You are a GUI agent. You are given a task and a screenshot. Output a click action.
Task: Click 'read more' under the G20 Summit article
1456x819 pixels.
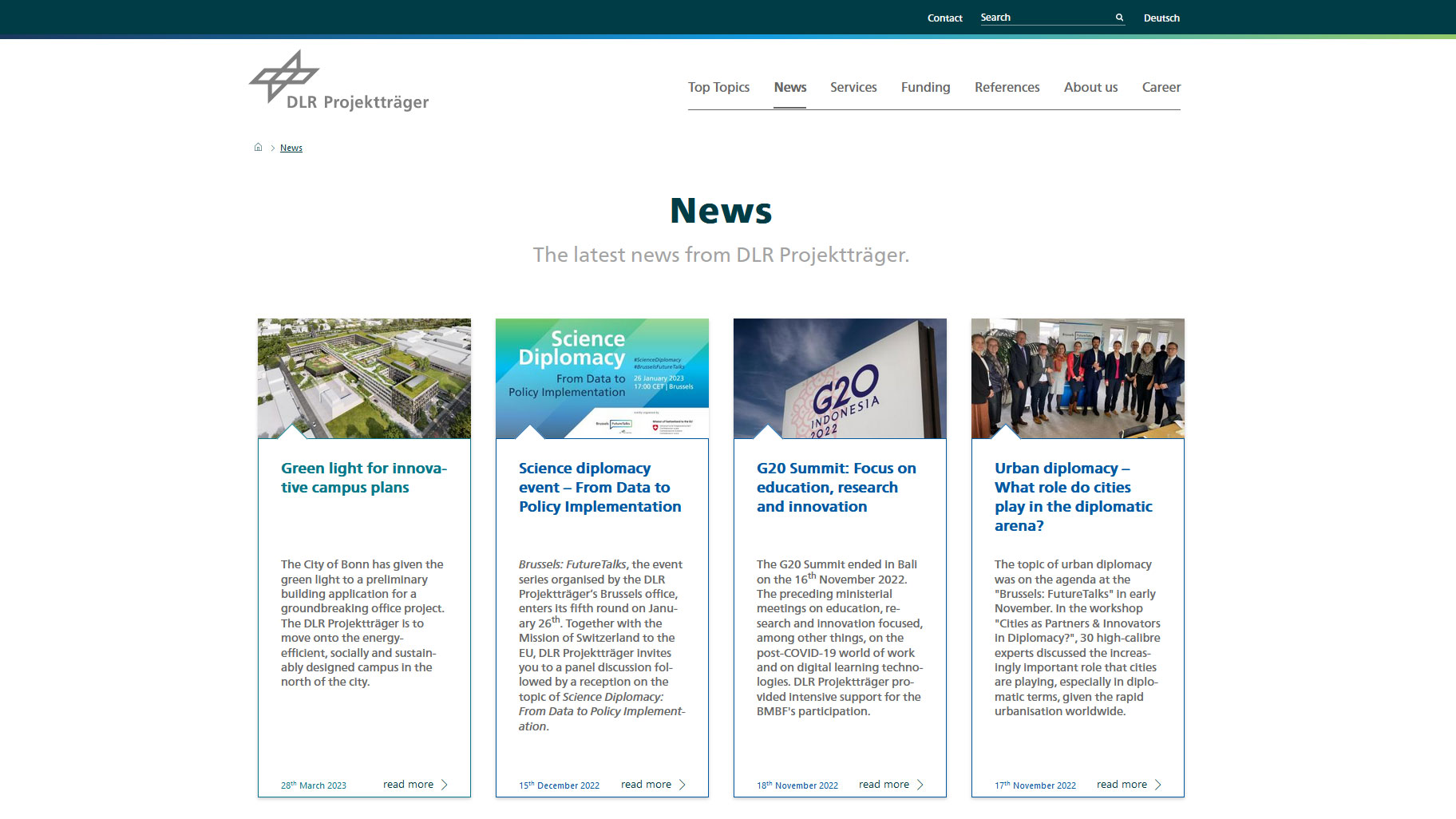(884, 784)
